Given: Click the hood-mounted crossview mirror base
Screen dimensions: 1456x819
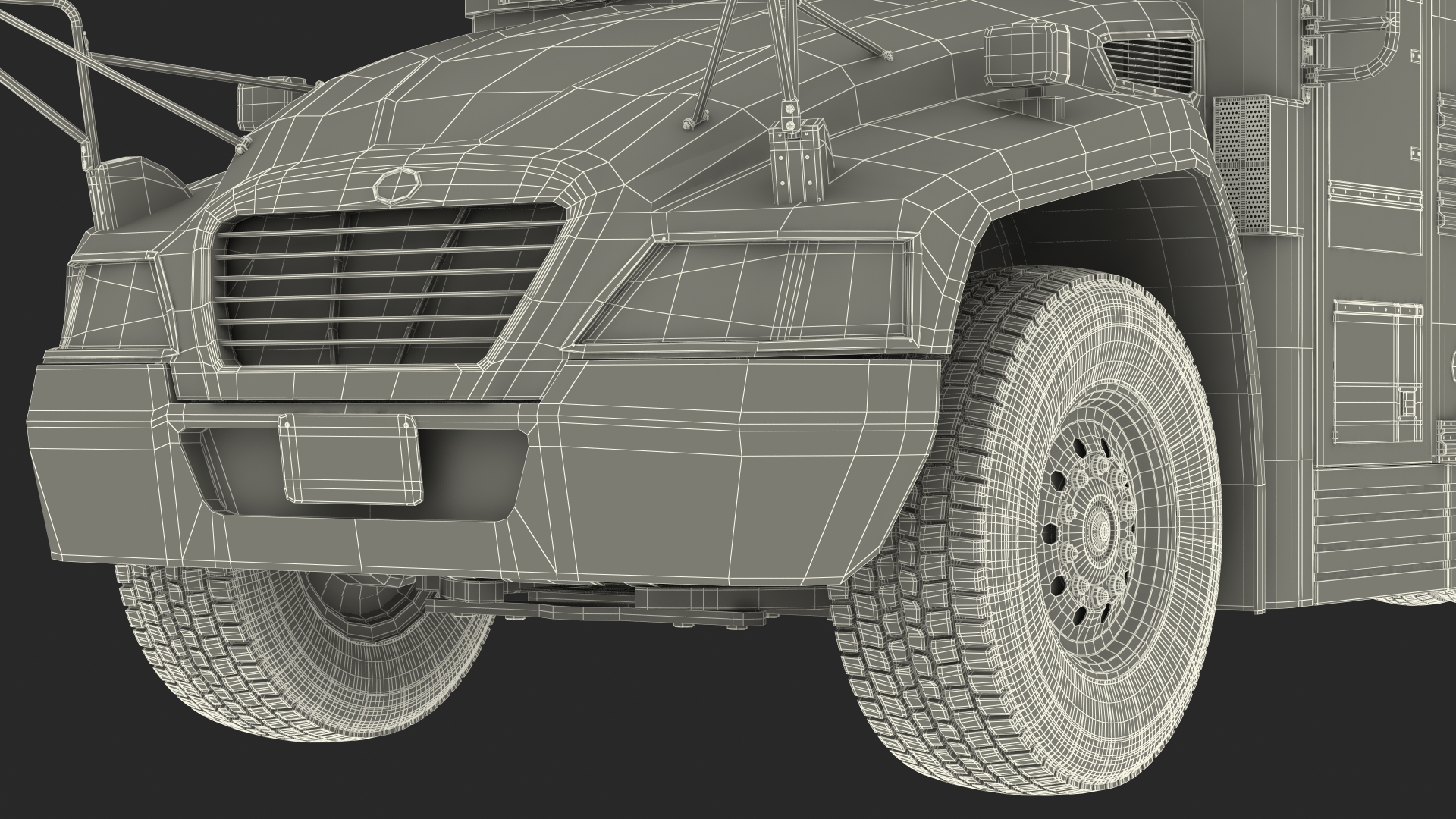Looking at the screenshot, I should 800,161.
